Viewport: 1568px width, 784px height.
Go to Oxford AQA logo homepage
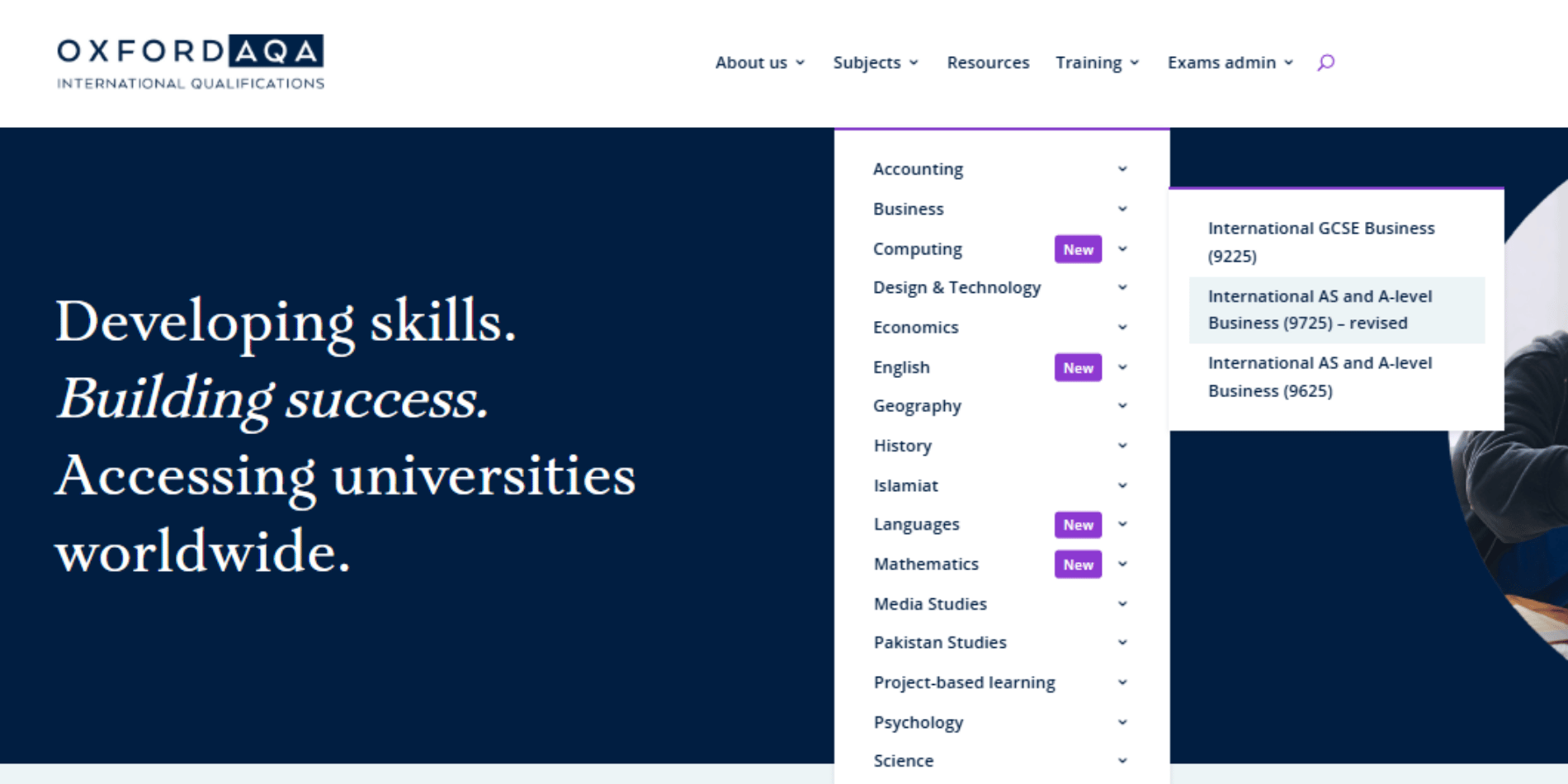tap(191, 62)
